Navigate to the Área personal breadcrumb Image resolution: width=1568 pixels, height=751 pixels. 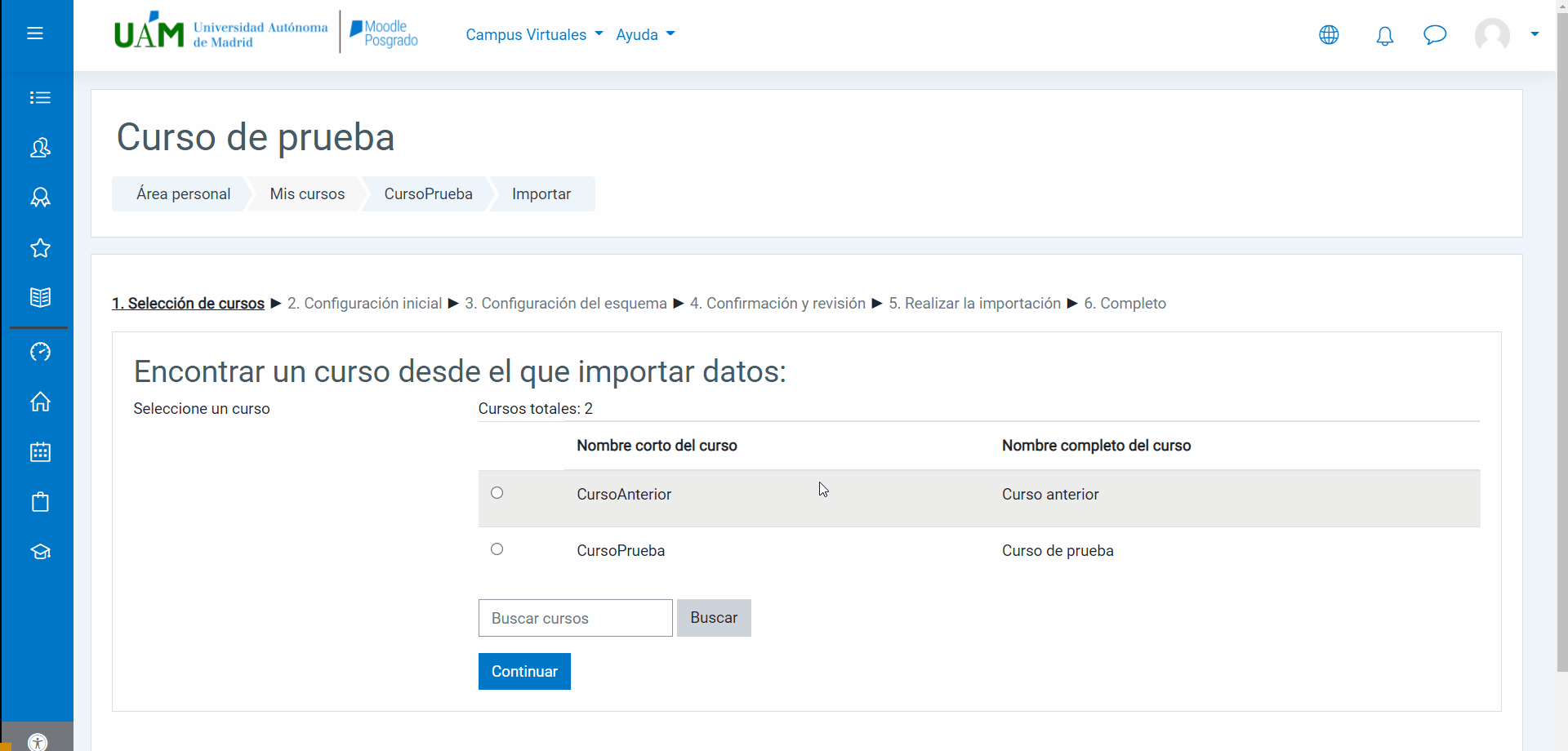pos(183,194)
